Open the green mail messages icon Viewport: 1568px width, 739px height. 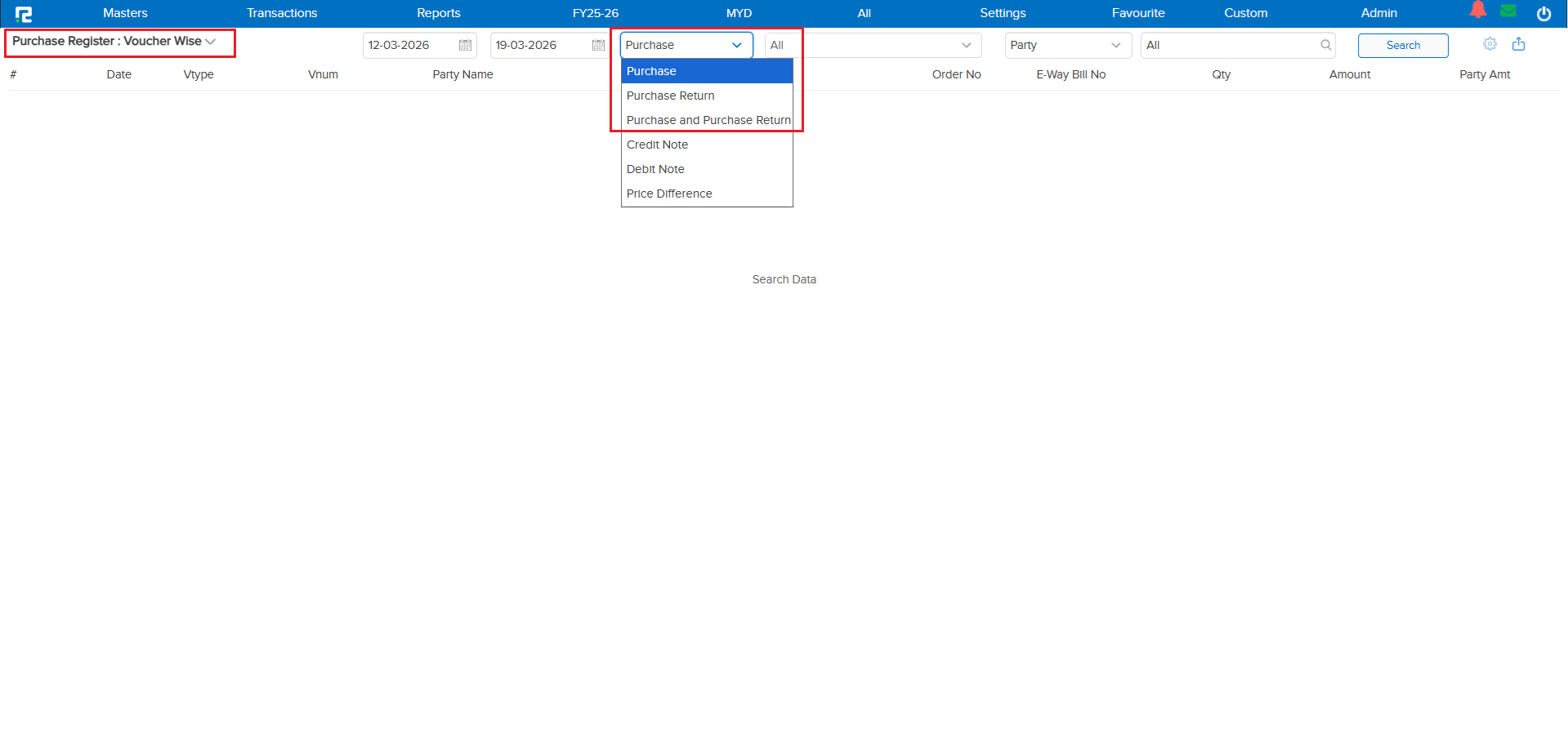[x=1508, y=11]
